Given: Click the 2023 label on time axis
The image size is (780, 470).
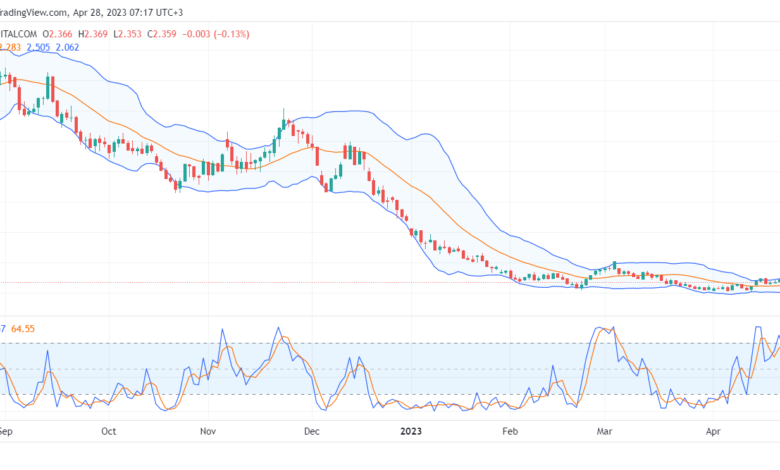Looking at the screenshot, I should 411,431.
